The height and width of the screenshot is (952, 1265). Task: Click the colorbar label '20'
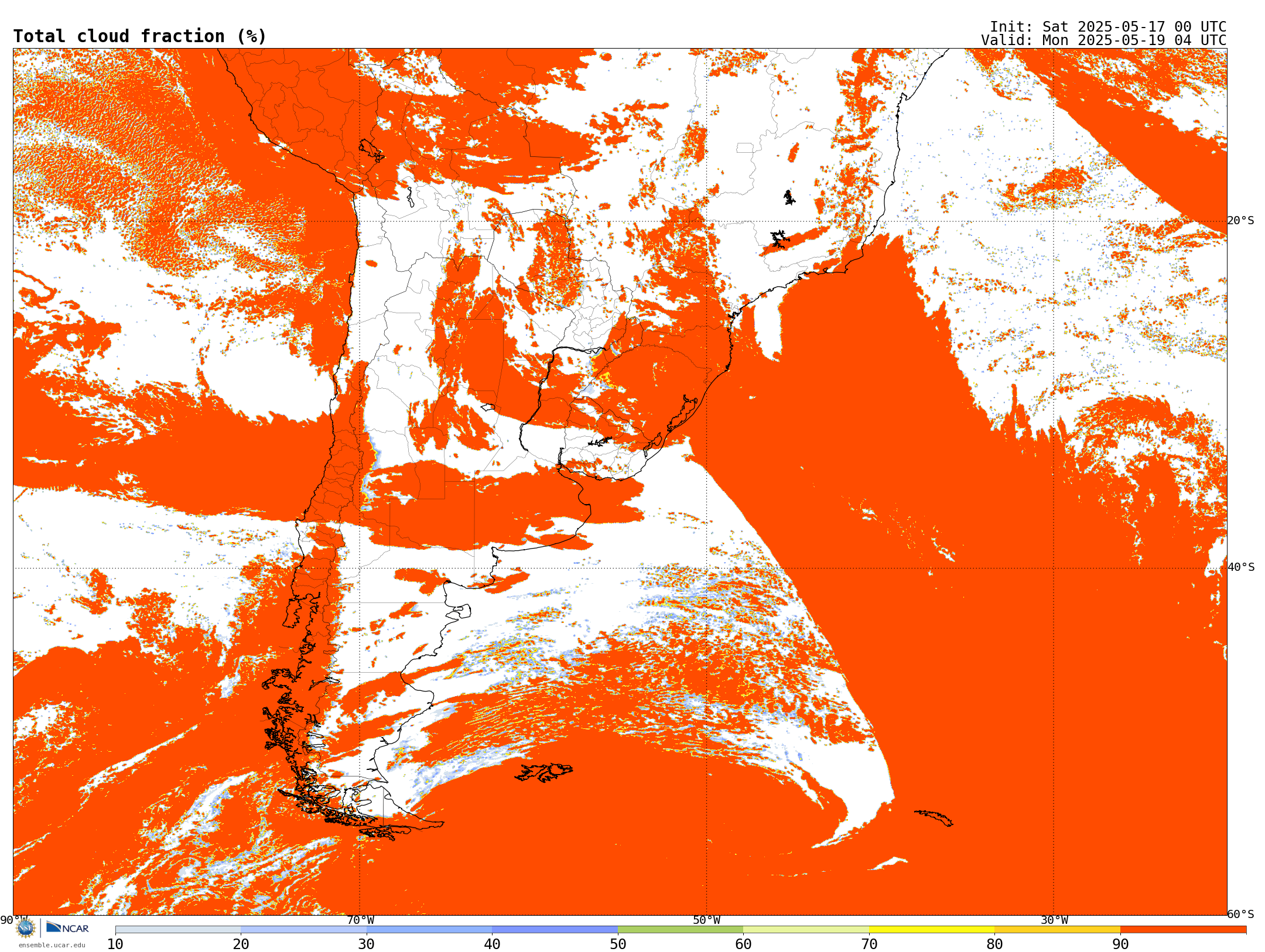pos(241,944)
